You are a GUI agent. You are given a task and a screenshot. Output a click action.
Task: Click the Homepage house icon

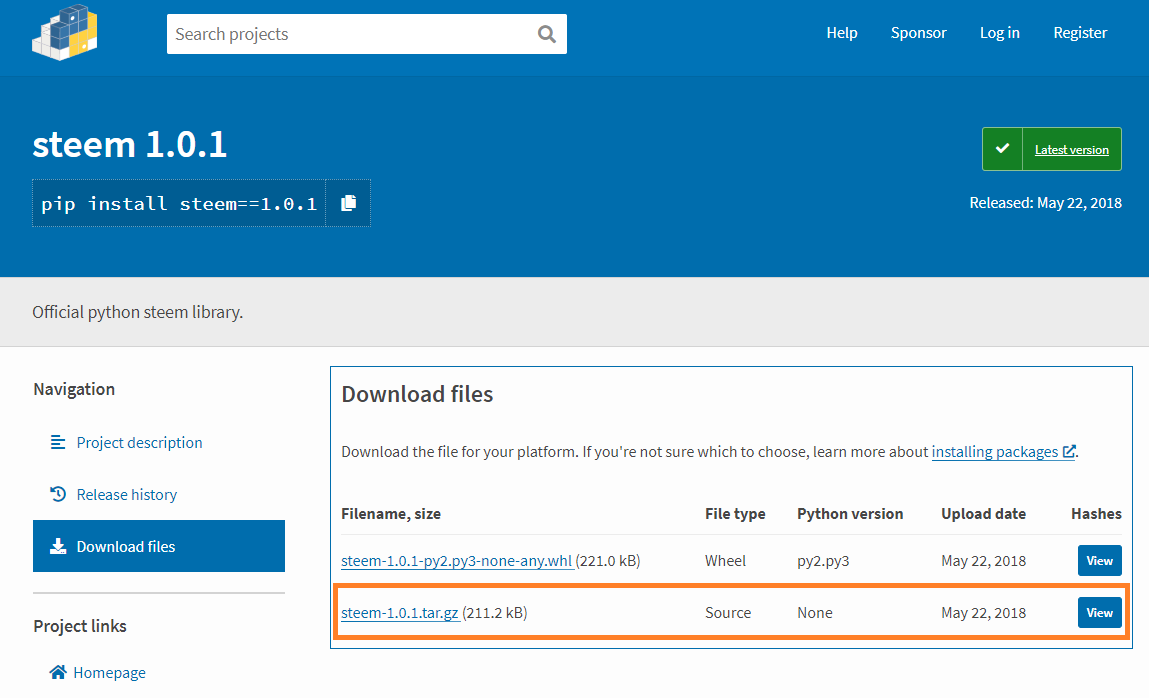pos(58,672)
